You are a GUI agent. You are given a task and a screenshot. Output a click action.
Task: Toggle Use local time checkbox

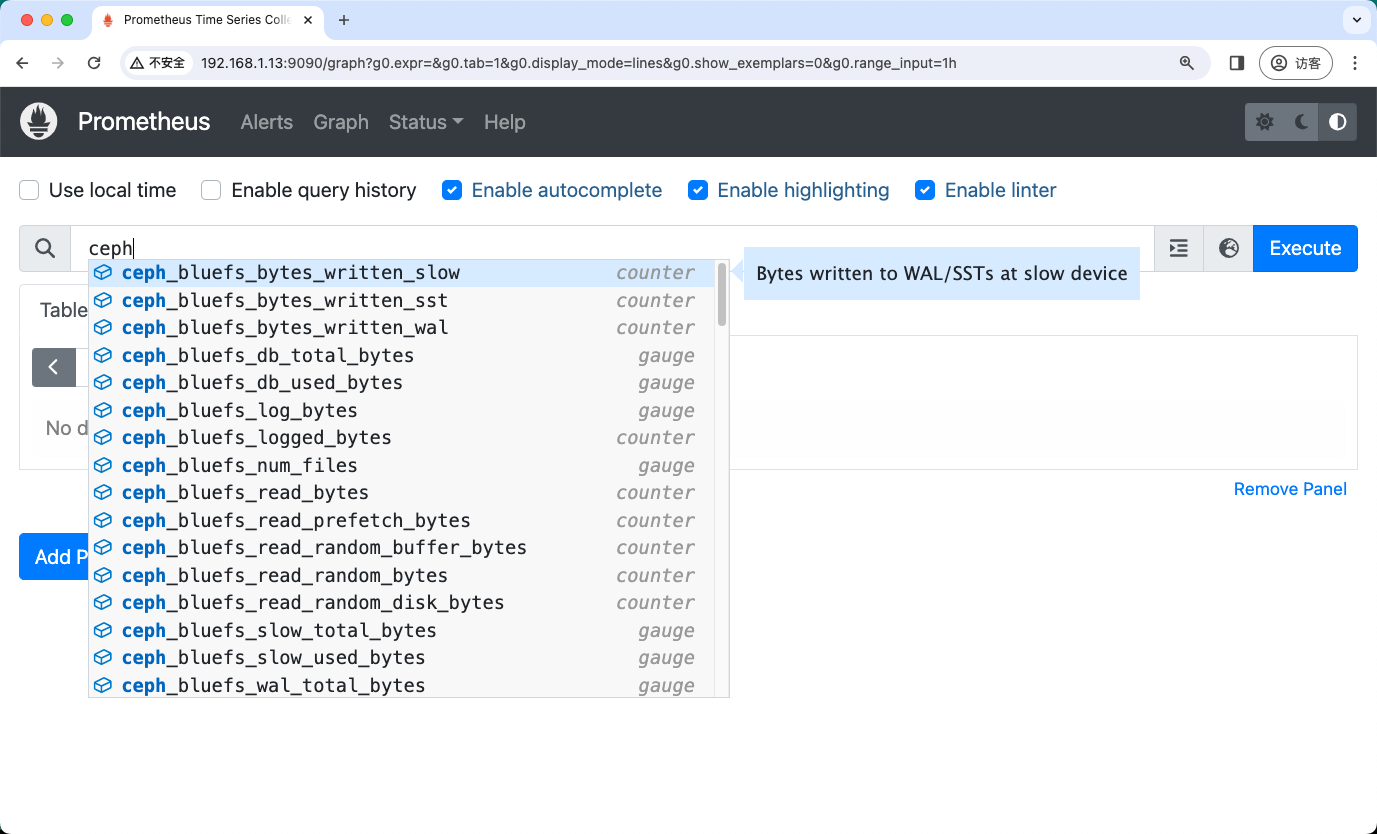point(30,190)
